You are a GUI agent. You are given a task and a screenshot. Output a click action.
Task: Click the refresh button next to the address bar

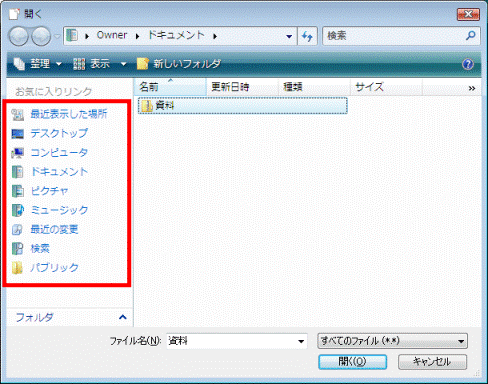click(307, 36)
